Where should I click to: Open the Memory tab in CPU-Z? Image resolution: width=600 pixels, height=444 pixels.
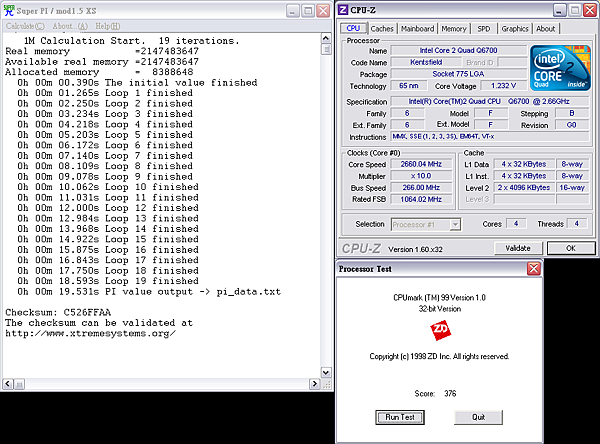point(454,29)
